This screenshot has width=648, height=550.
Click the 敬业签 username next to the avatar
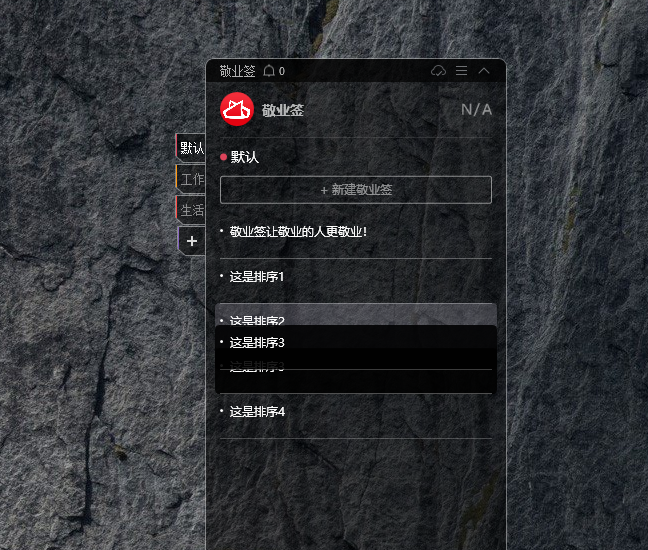pos(283,110)
